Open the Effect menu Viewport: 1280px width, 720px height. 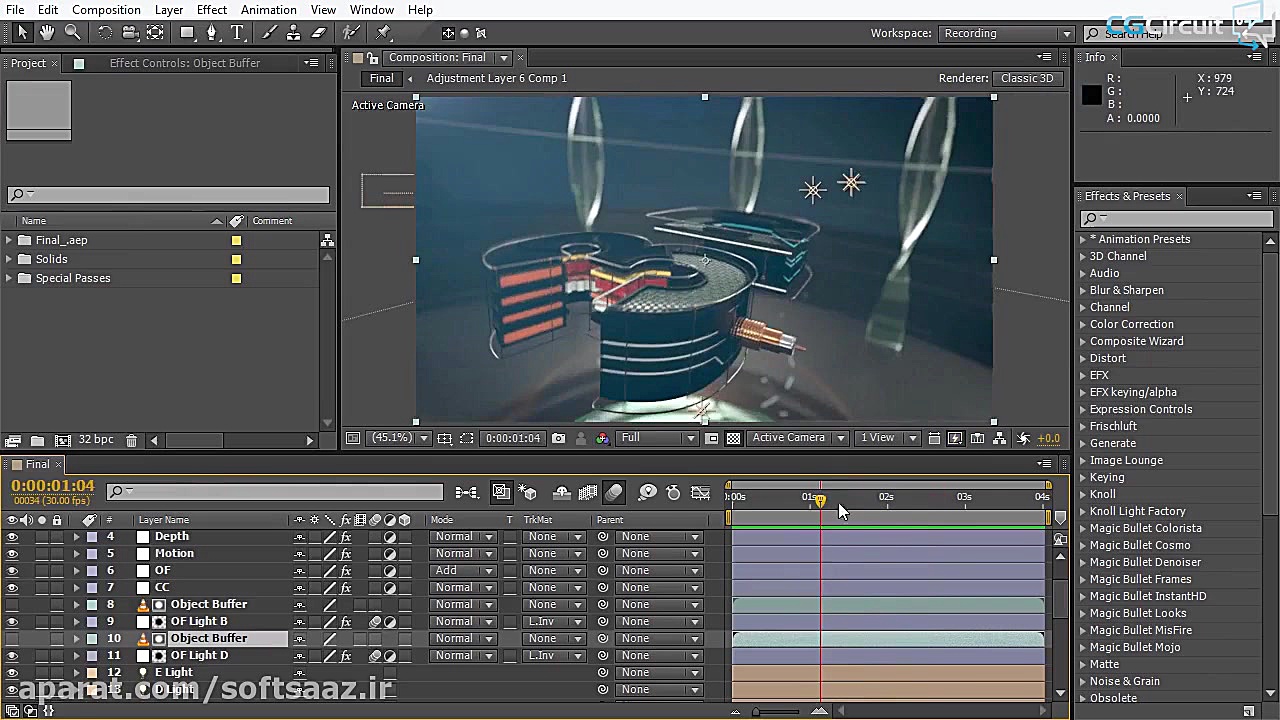211,10
